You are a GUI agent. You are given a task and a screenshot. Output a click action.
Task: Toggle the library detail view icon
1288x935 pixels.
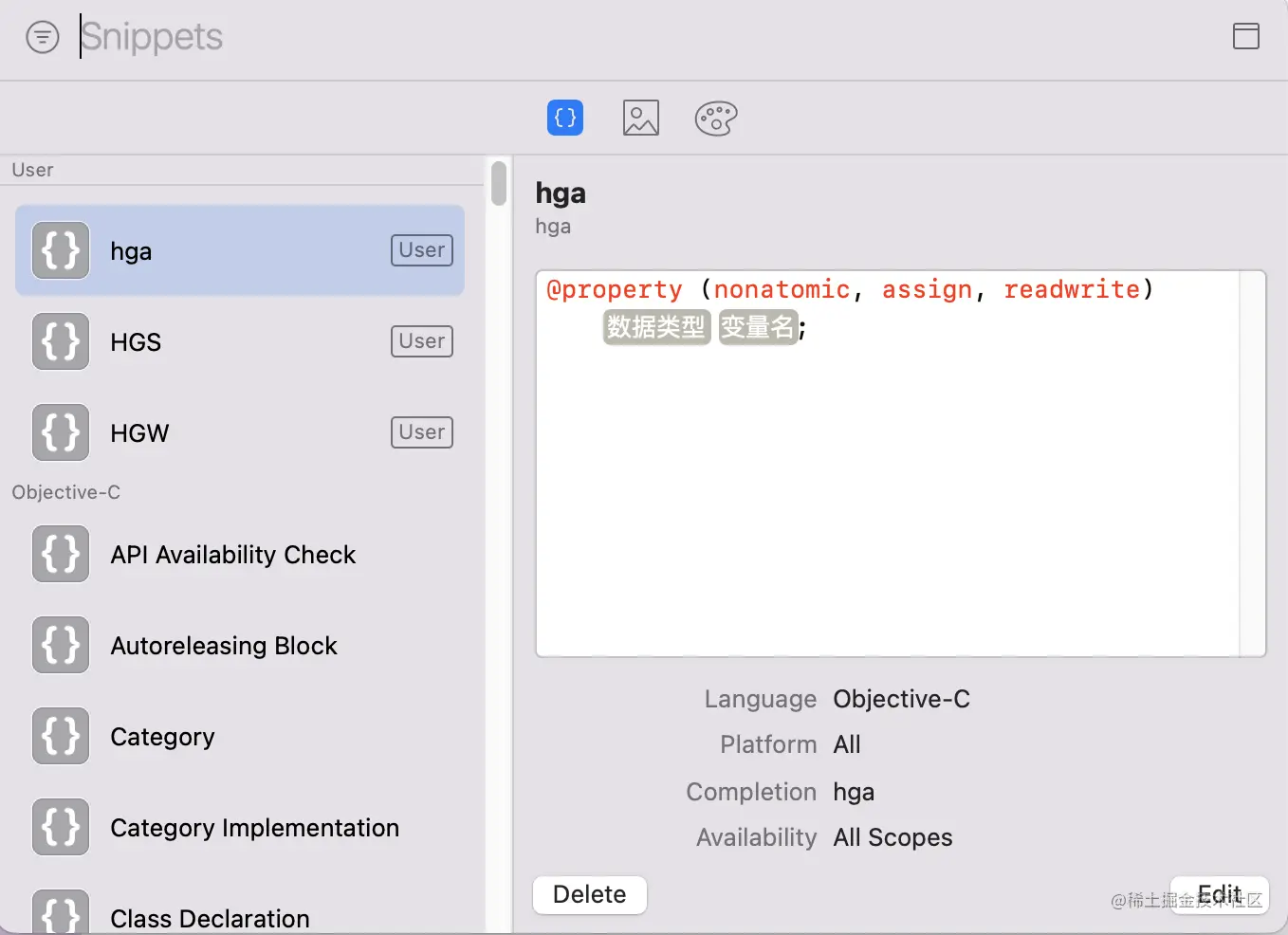[1245, 36]
